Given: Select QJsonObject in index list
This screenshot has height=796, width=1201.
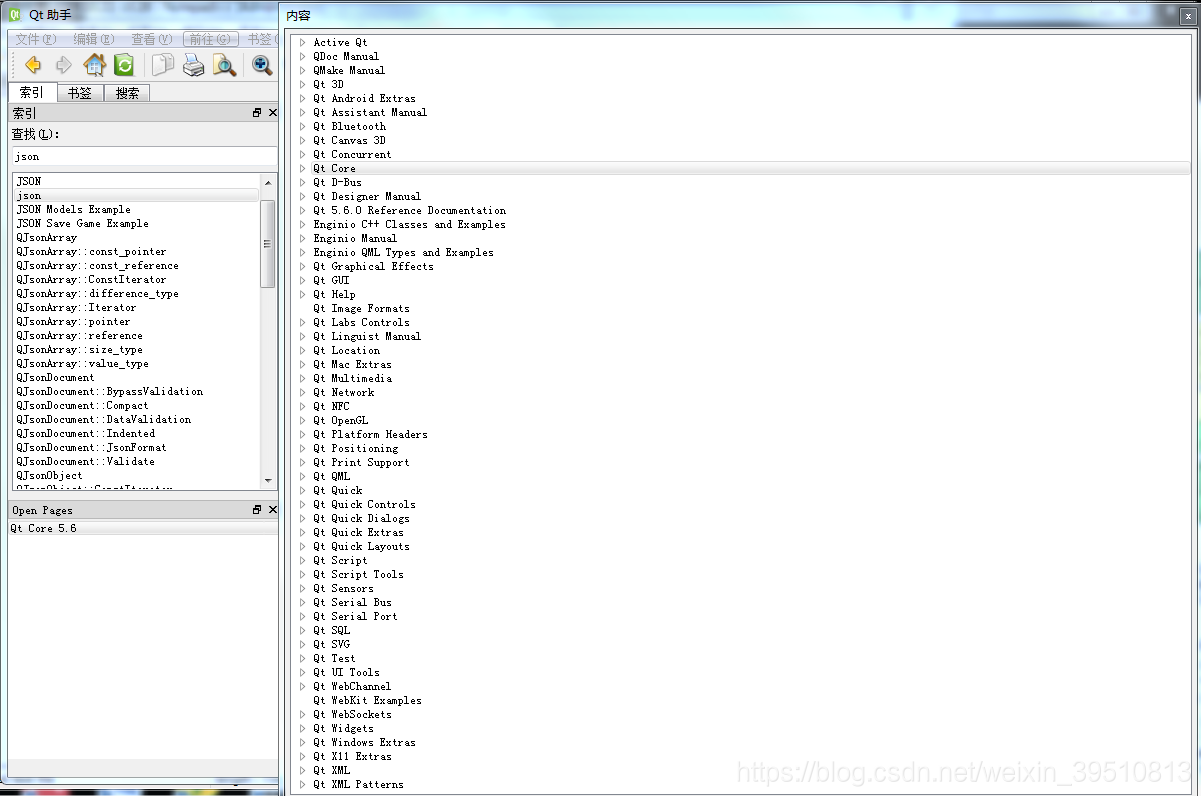Looking at the screenshot, I should point(49,475).
